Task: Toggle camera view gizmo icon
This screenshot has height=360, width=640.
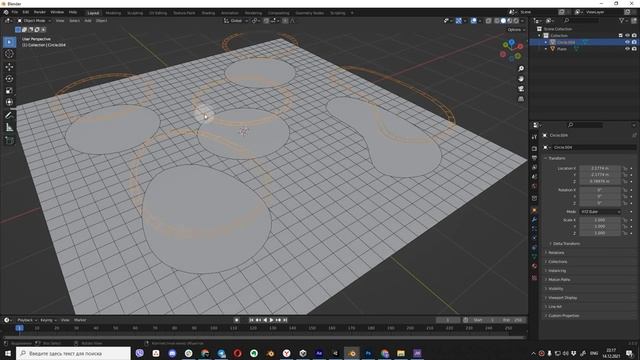Action: coord(521,89)
